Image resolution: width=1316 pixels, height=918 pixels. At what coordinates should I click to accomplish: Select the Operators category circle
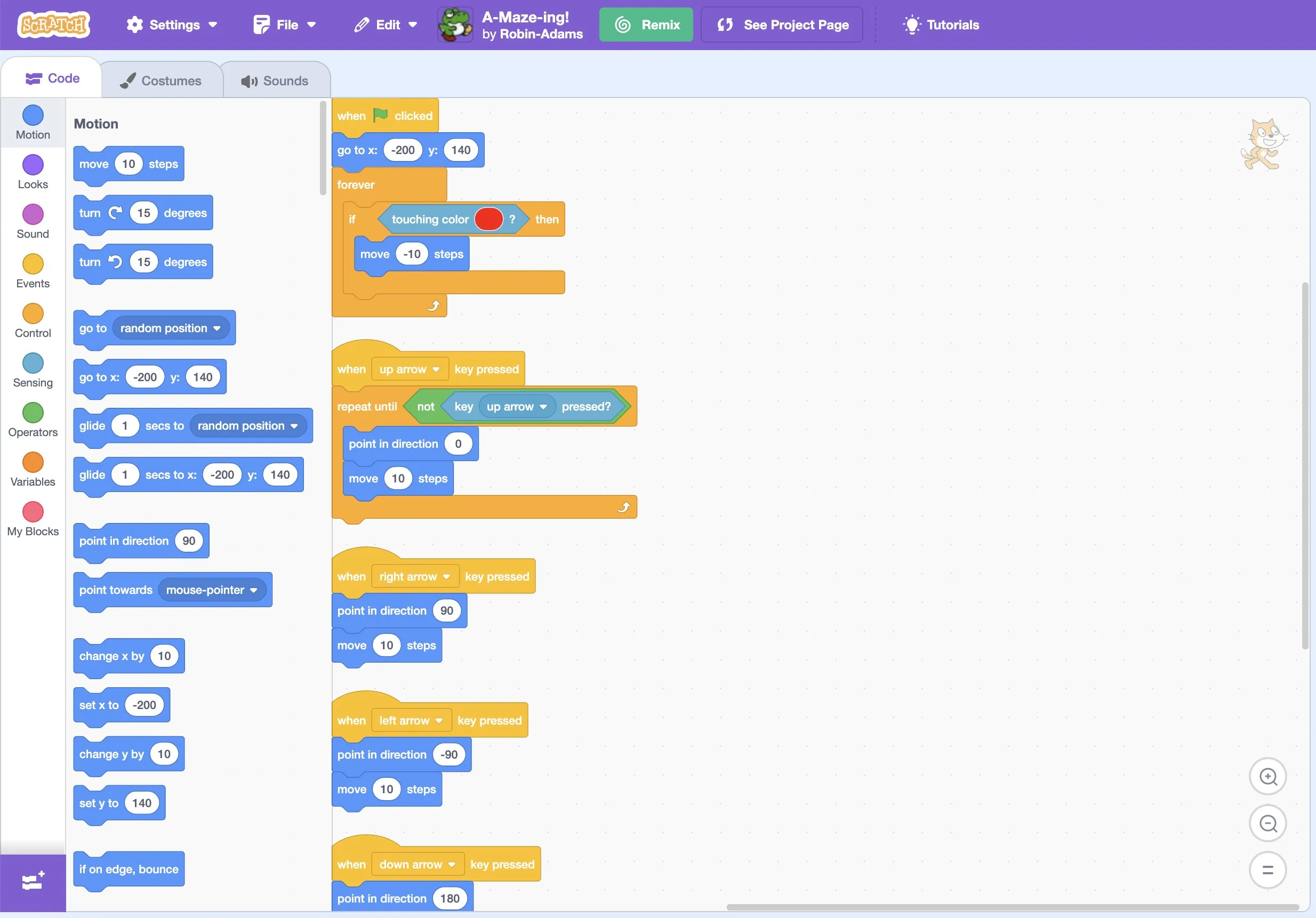click(33, 413)
